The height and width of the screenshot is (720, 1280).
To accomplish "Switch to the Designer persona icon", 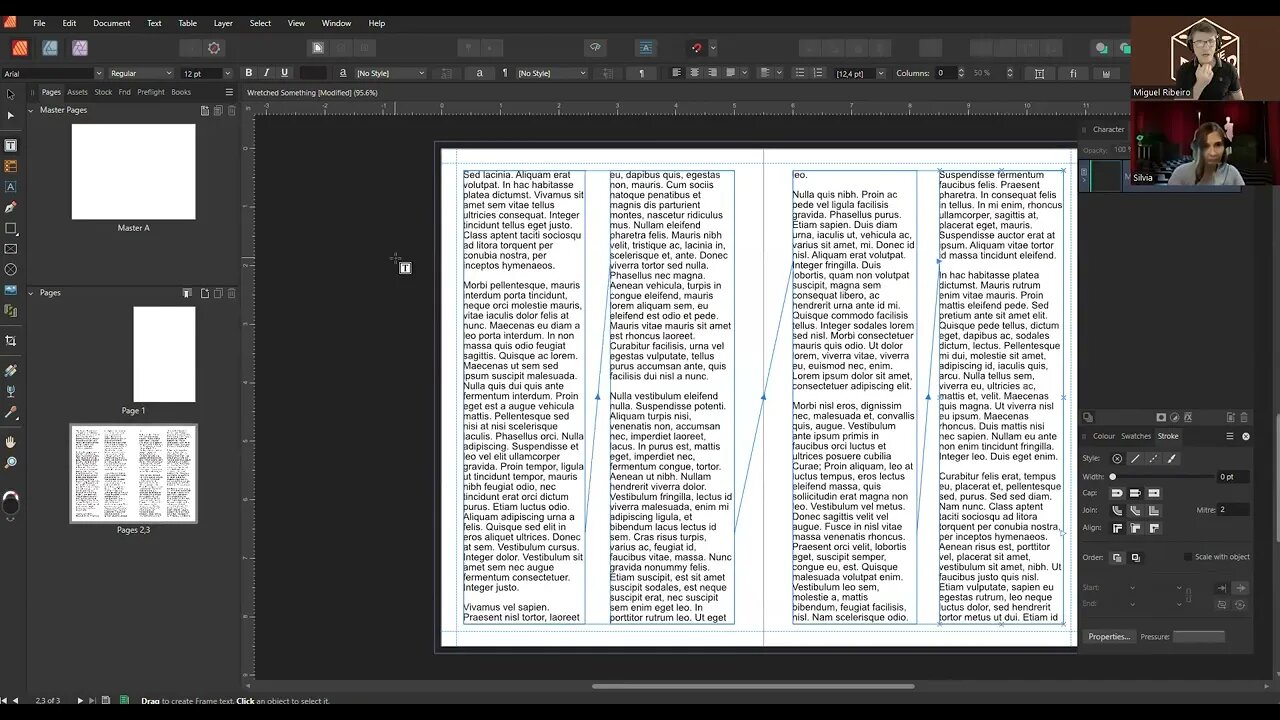I will [50, 48].
